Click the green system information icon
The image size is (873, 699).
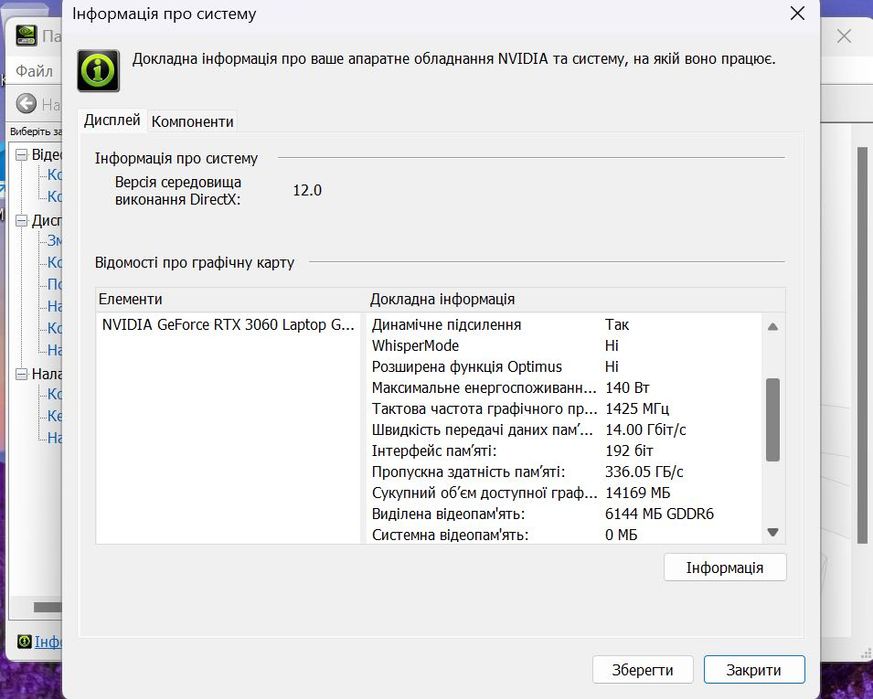(99, 71)
